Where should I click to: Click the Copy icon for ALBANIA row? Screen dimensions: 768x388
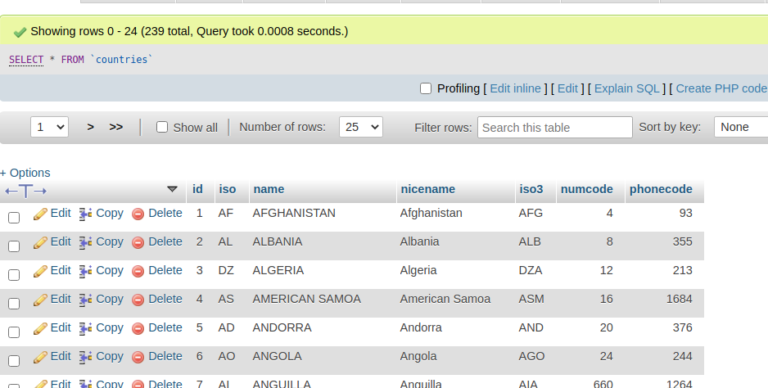point(85,242)
